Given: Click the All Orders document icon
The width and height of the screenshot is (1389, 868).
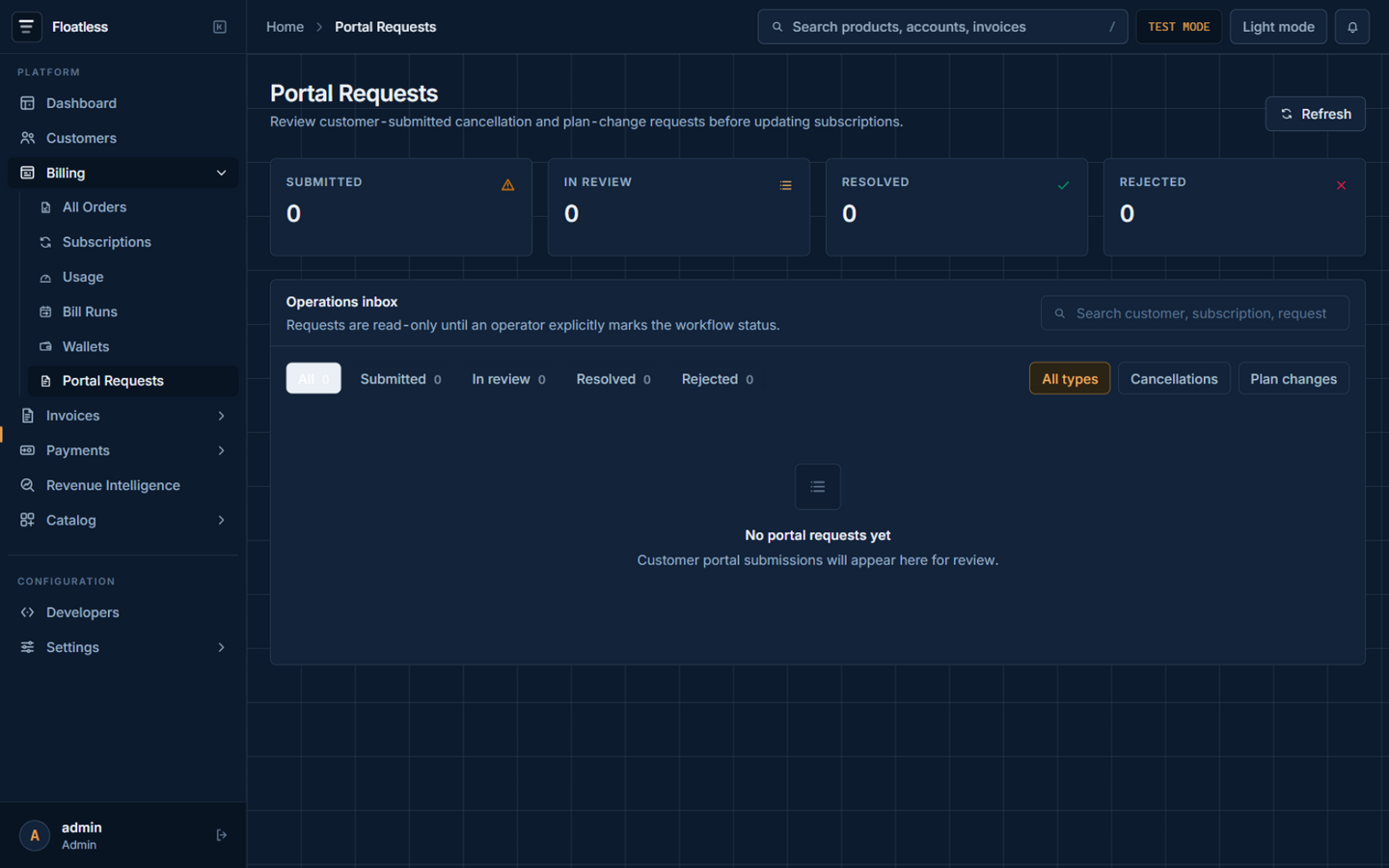Looking at the screenshot, I should (45, 207).
